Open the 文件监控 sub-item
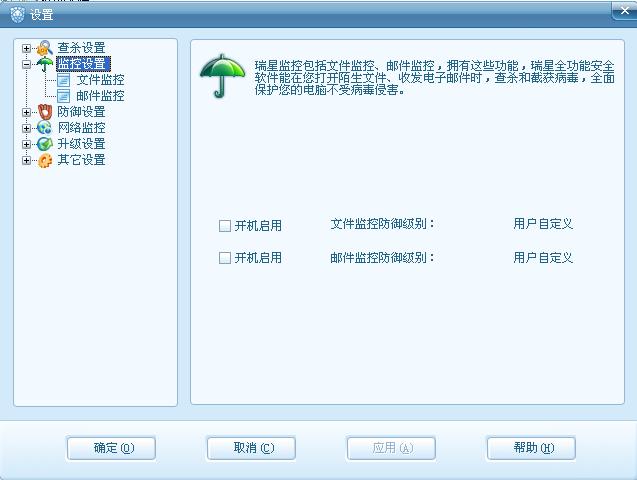 point(100,80)
